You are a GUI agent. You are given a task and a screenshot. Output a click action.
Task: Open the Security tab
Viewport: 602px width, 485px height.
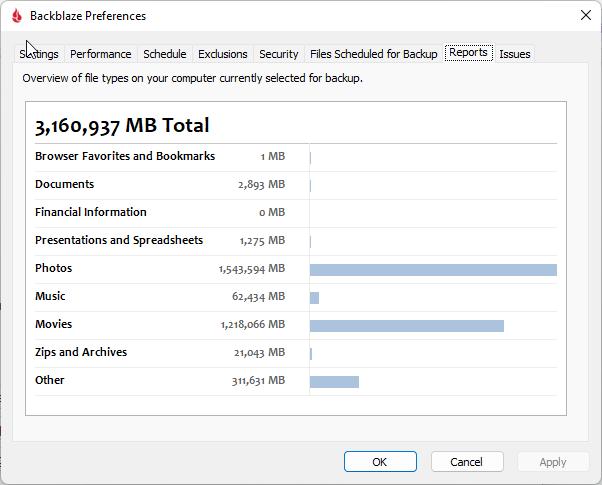coord(279,54)
